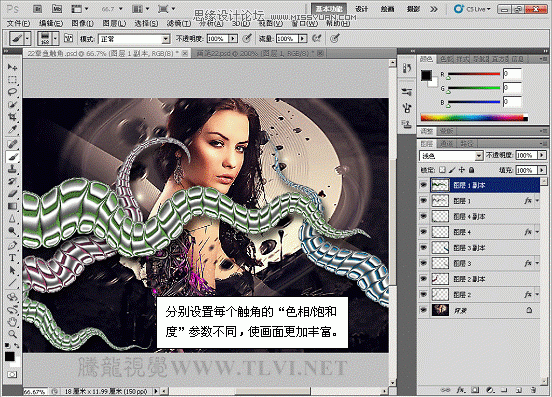The width and height of the screenshot is (552, 397).
Task: Open the 文件(F) menu
Action: pos(18,23)
